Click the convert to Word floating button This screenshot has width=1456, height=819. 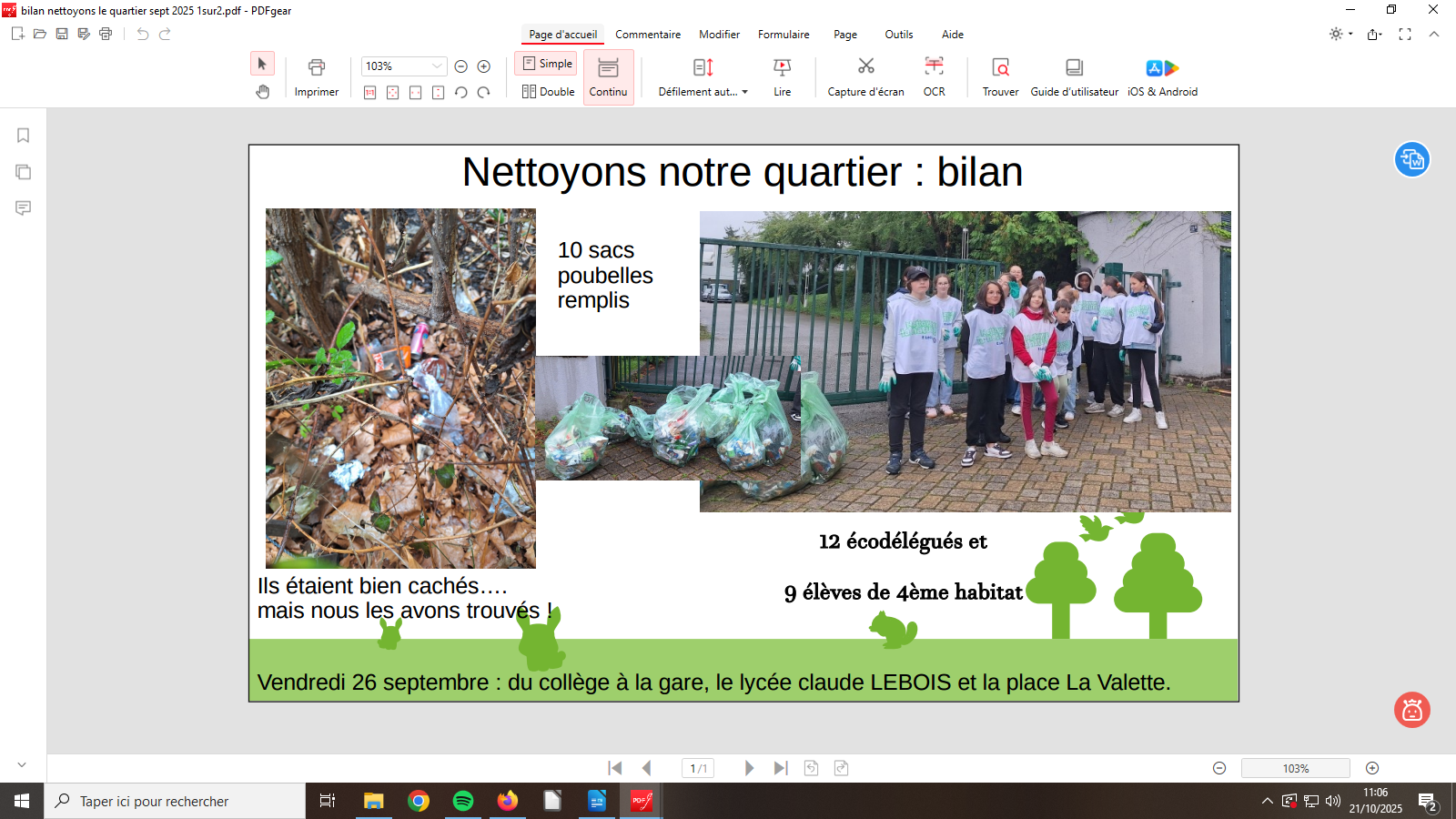pyautogui.click(x=1411, y=160)
